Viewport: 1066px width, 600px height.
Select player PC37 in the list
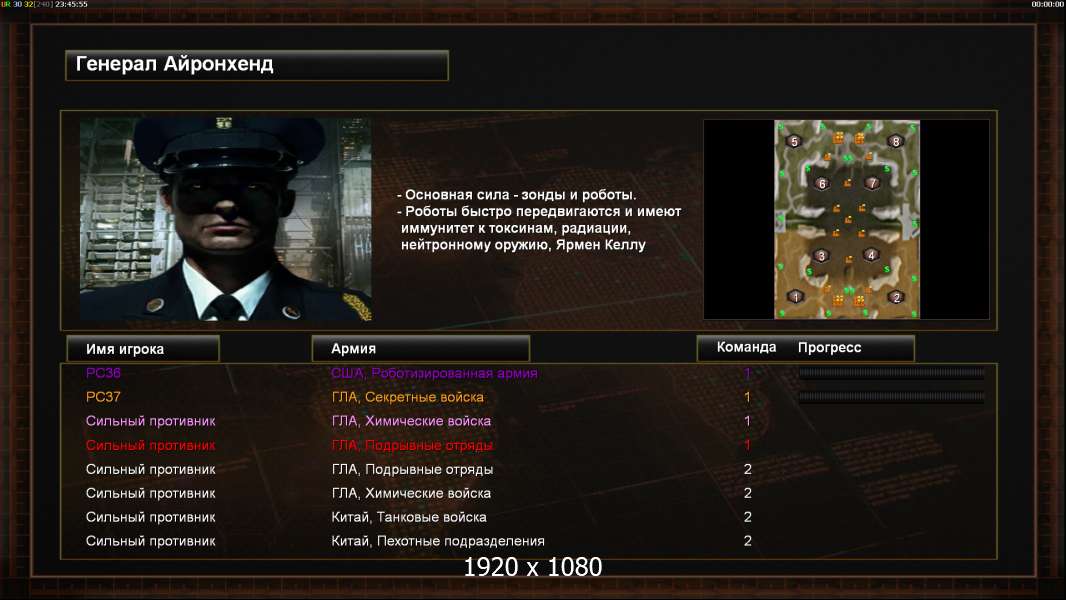click(103, 397)
